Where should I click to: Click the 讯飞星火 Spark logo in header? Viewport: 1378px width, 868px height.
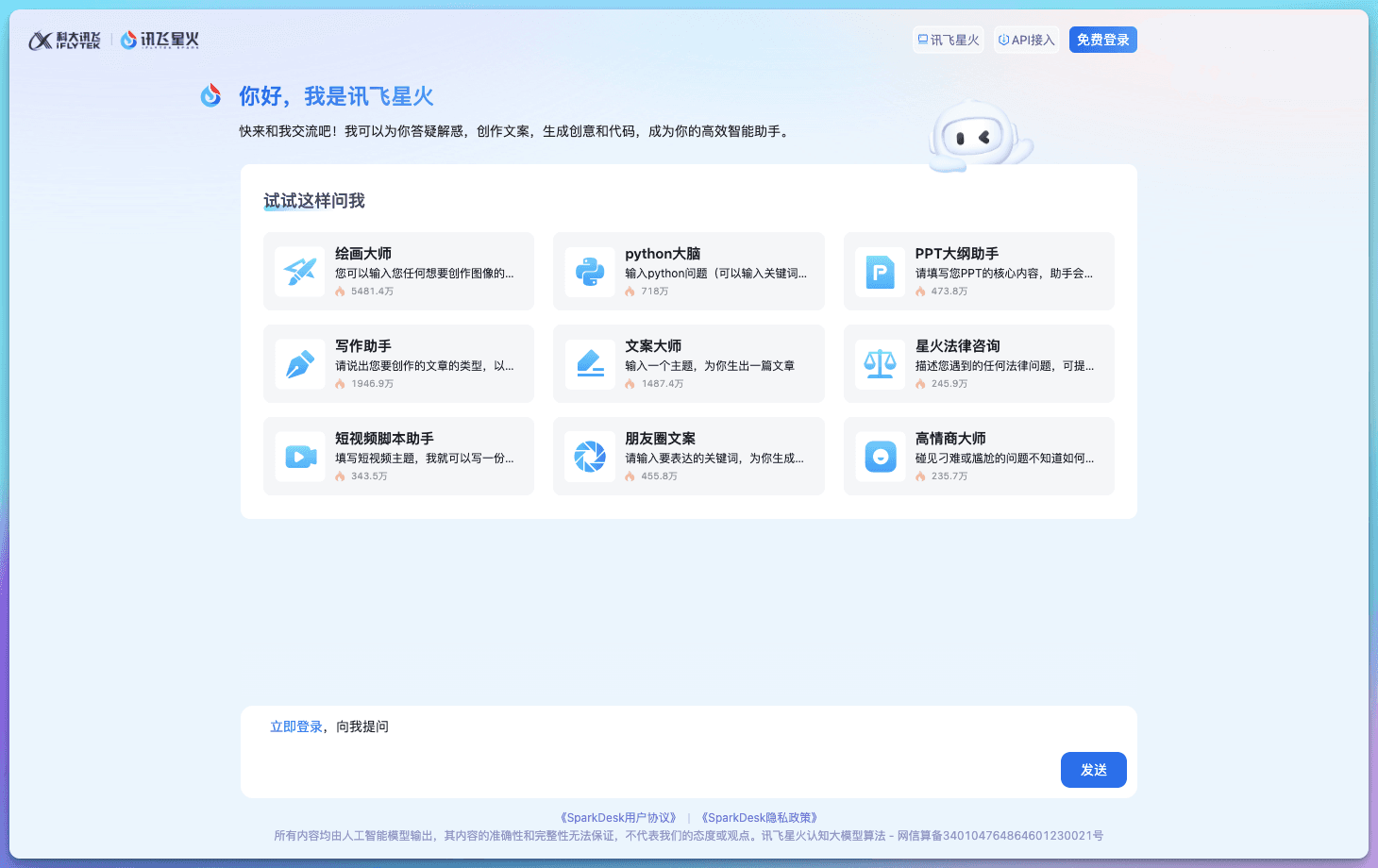(160, 40)
